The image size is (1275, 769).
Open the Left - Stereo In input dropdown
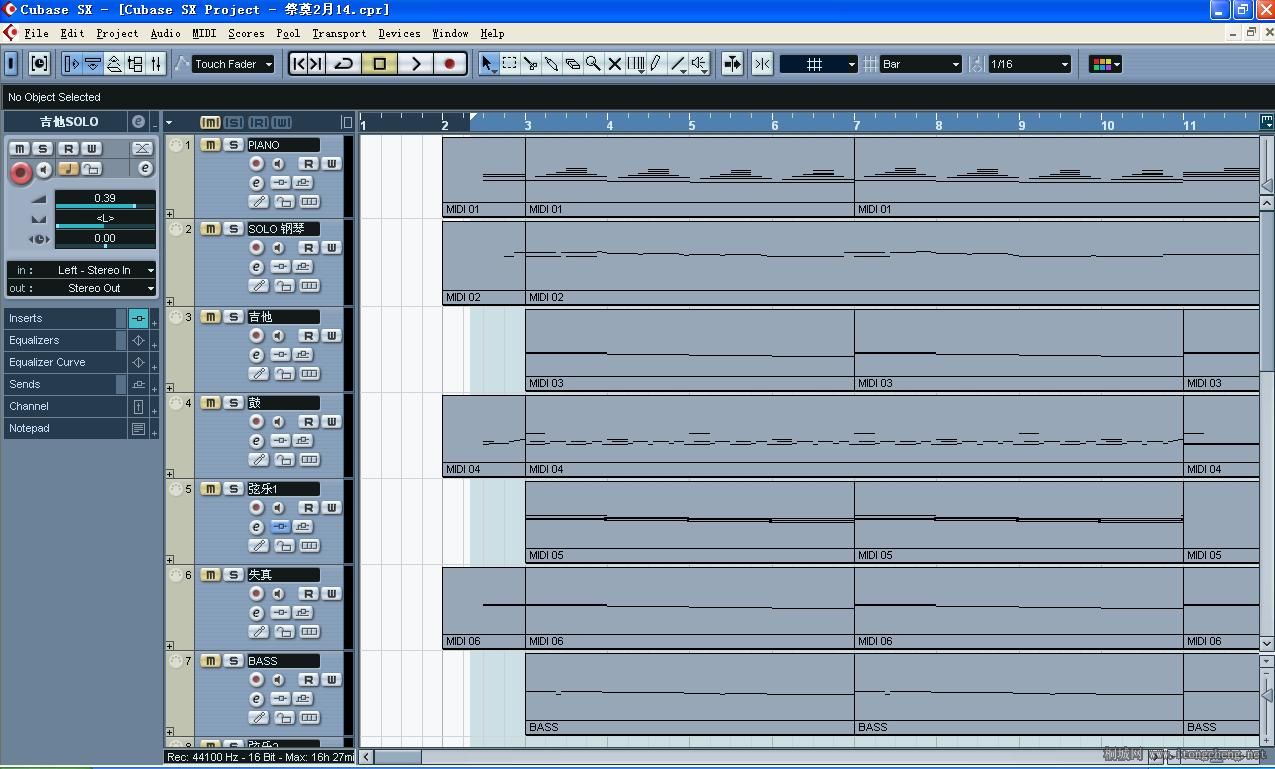[81, 270]
